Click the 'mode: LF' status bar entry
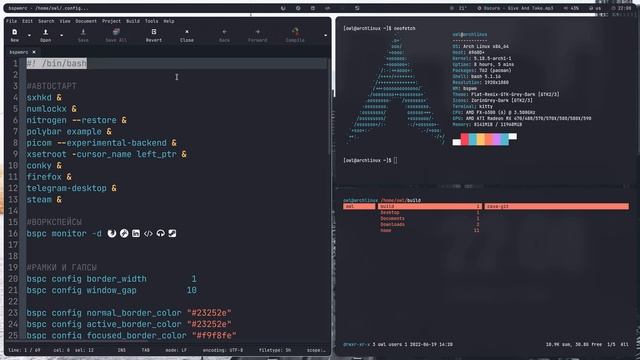The height and width of the screenshot is (360, 640). (x=176, y=350)
